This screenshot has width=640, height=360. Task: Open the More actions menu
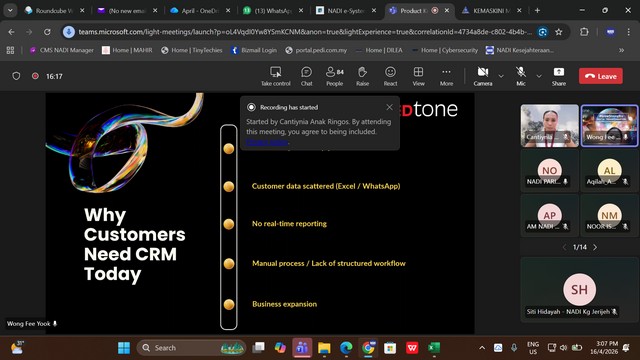[446, 76]
